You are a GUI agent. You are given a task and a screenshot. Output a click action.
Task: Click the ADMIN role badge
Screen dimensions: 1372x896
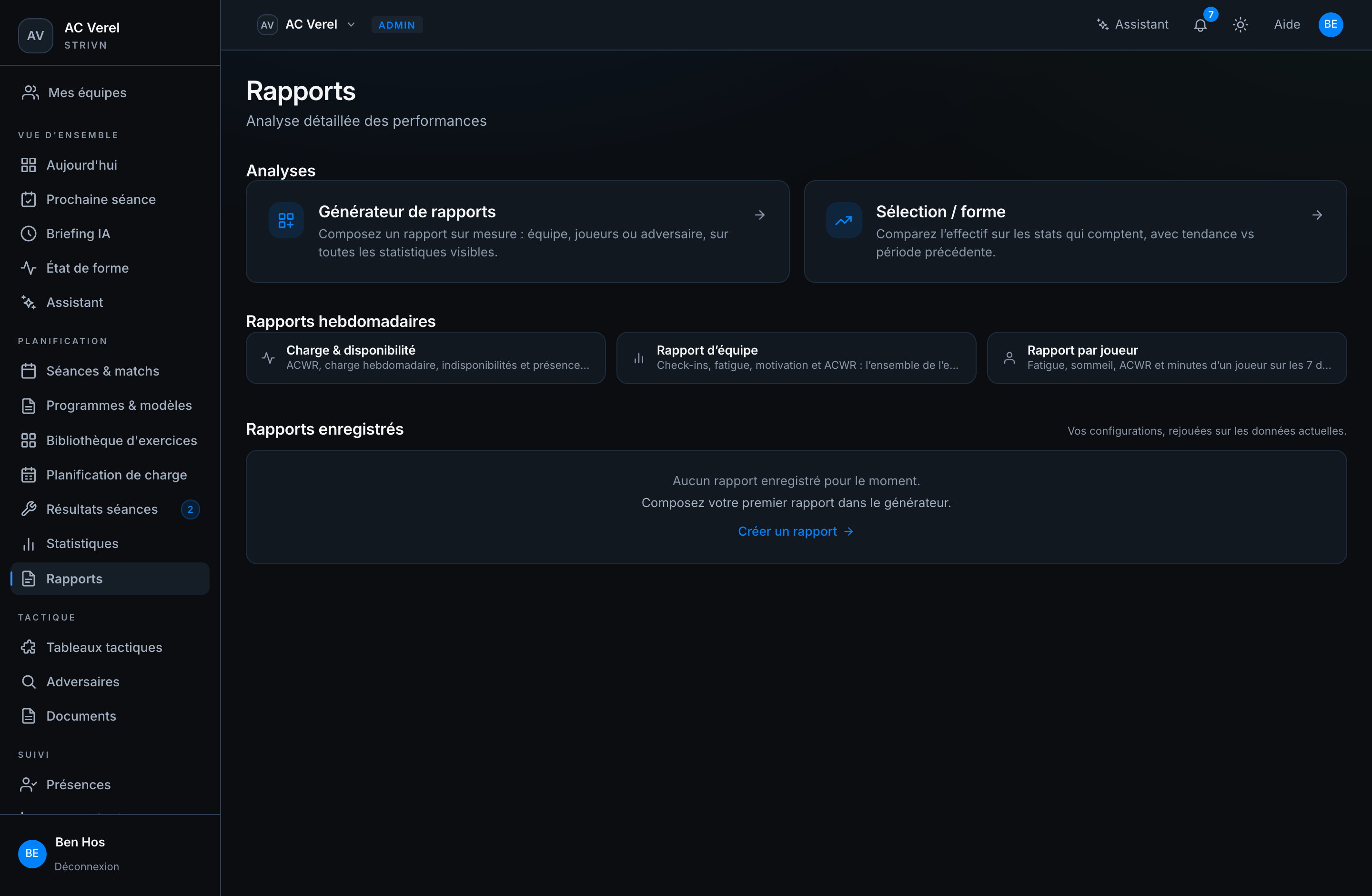coord(397,25)
